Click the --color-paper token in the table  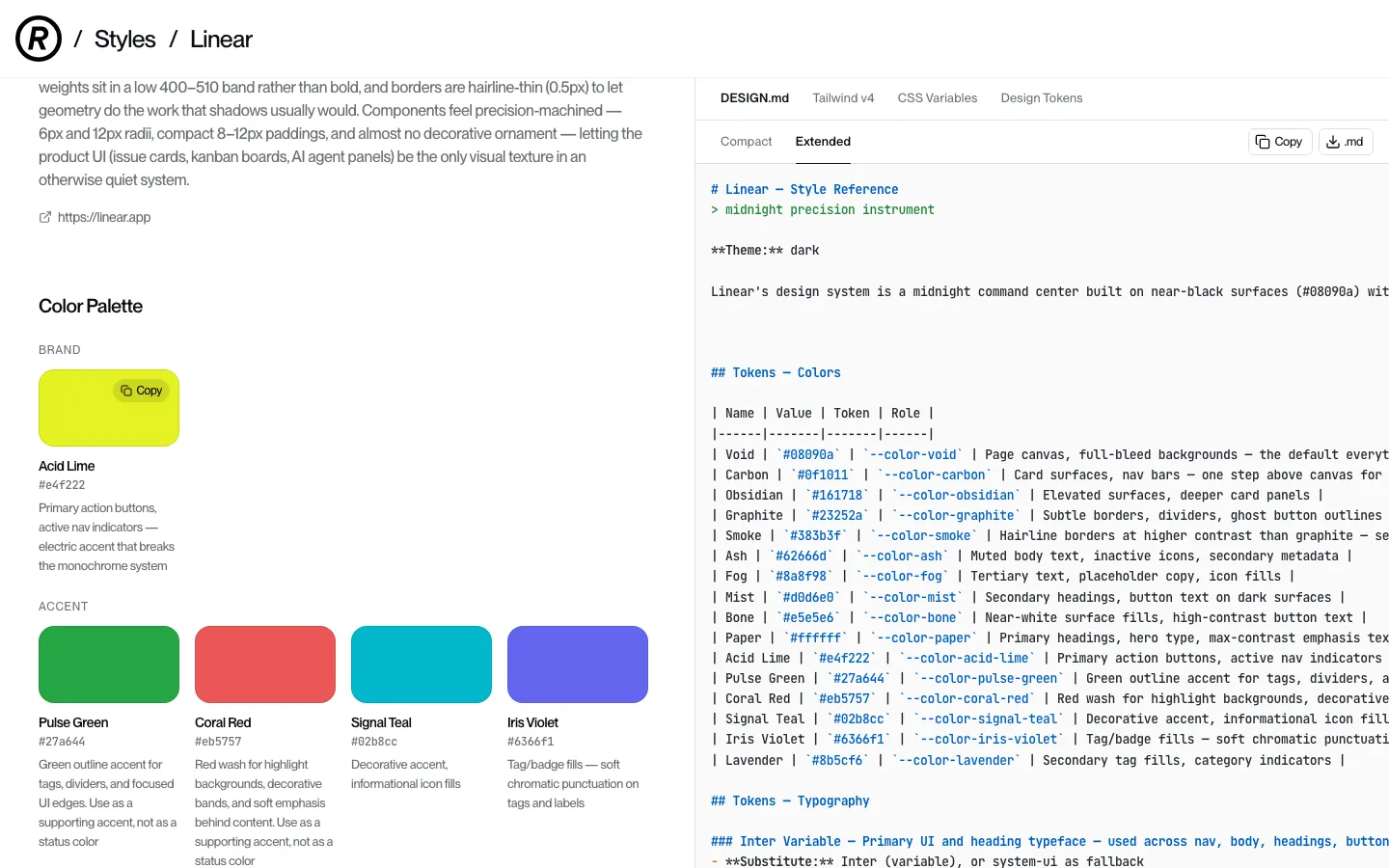(x=924, y=638)
